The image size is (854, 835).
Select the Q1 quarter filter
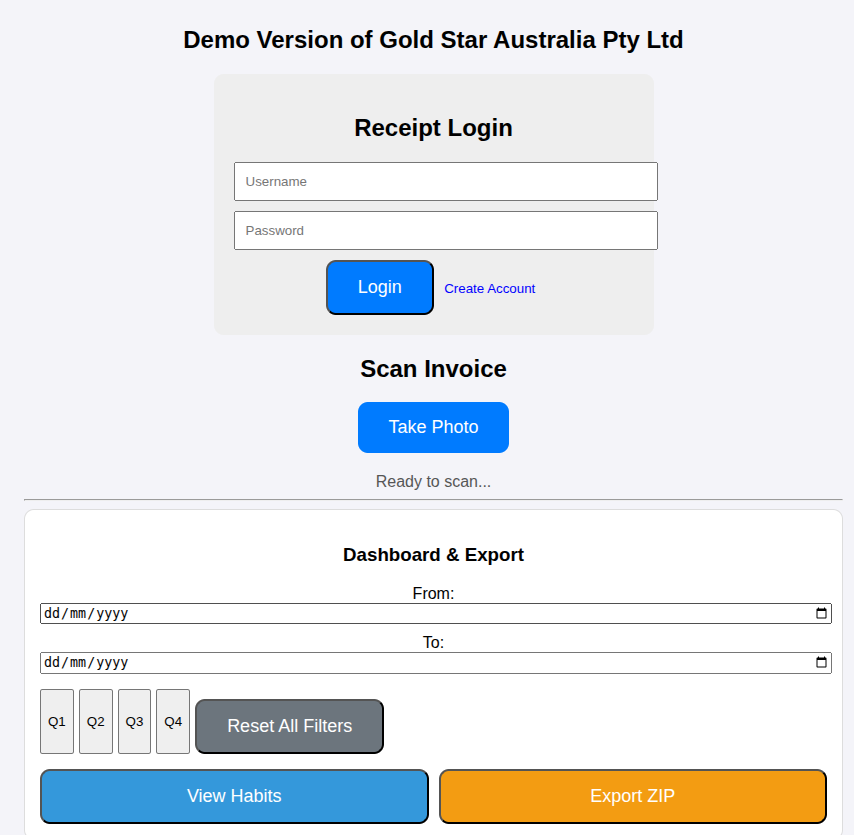click(x=57, y=721)
